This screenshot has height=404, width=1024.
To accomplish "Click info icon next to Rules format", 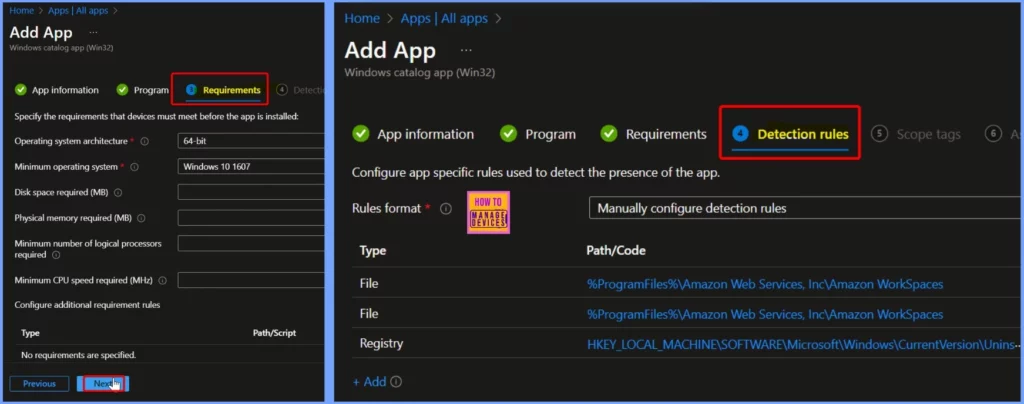I will (x=446, y=209).
